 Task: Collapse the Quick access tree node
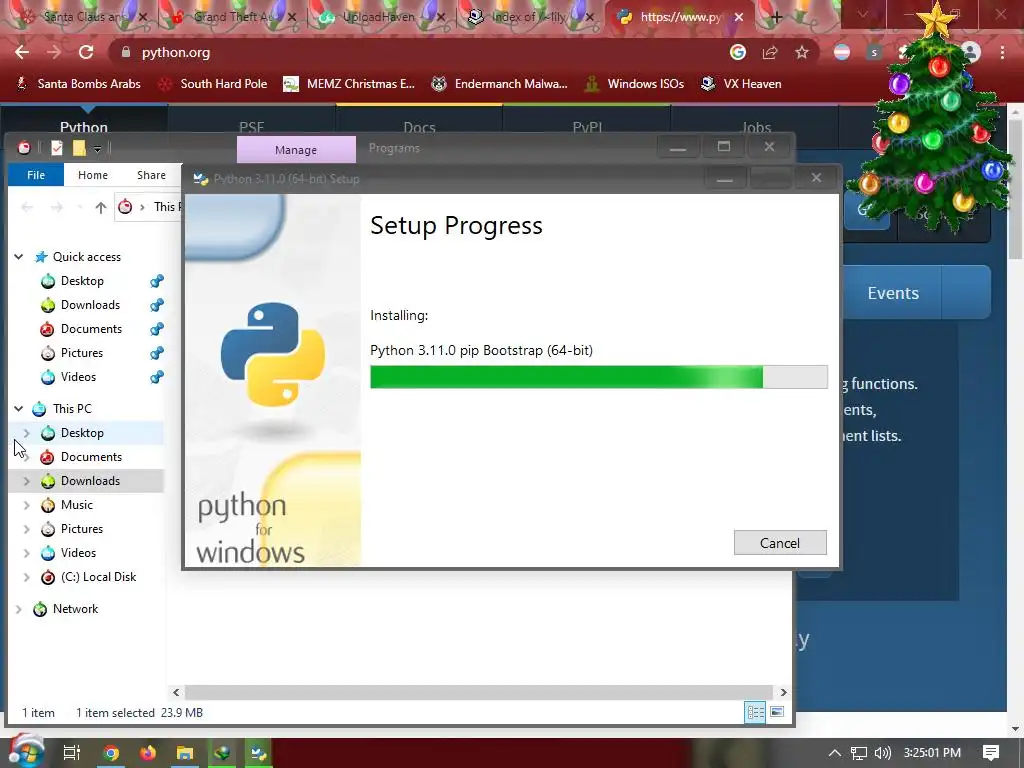(x=19, y=257)
